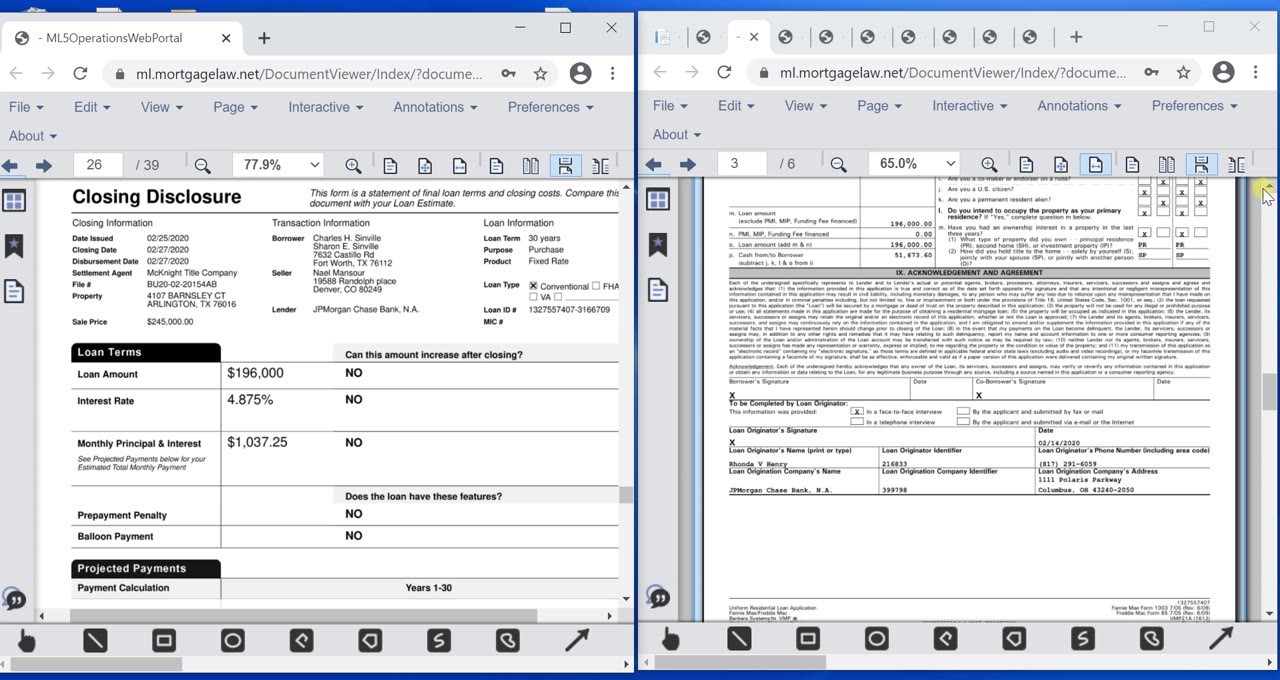This screenshot has width=1280, height=680.
Task: Zoom in on the right document viewer
Action: (989, 165)
